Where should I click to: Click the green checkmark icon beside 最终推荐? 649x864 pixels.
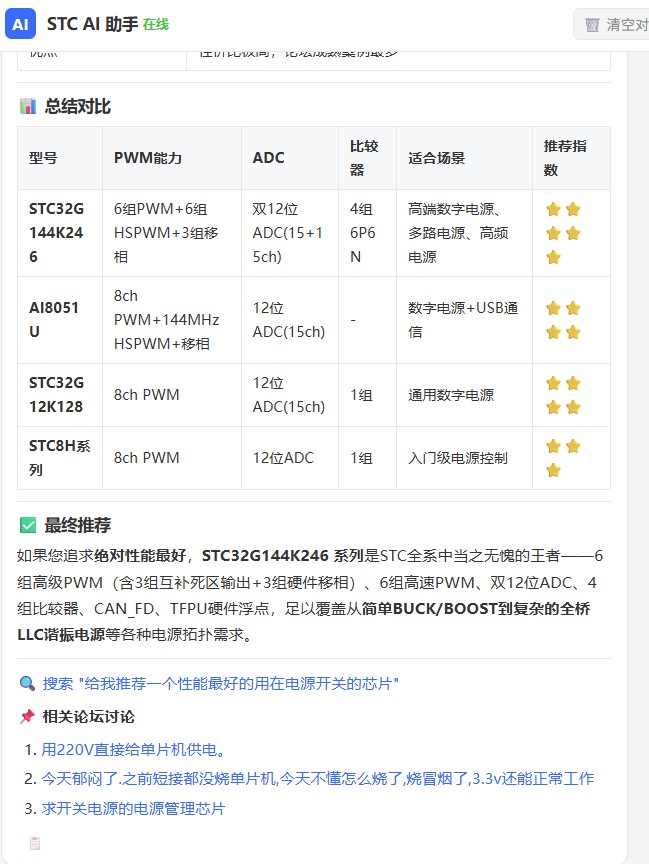click(x=28, y=525)
